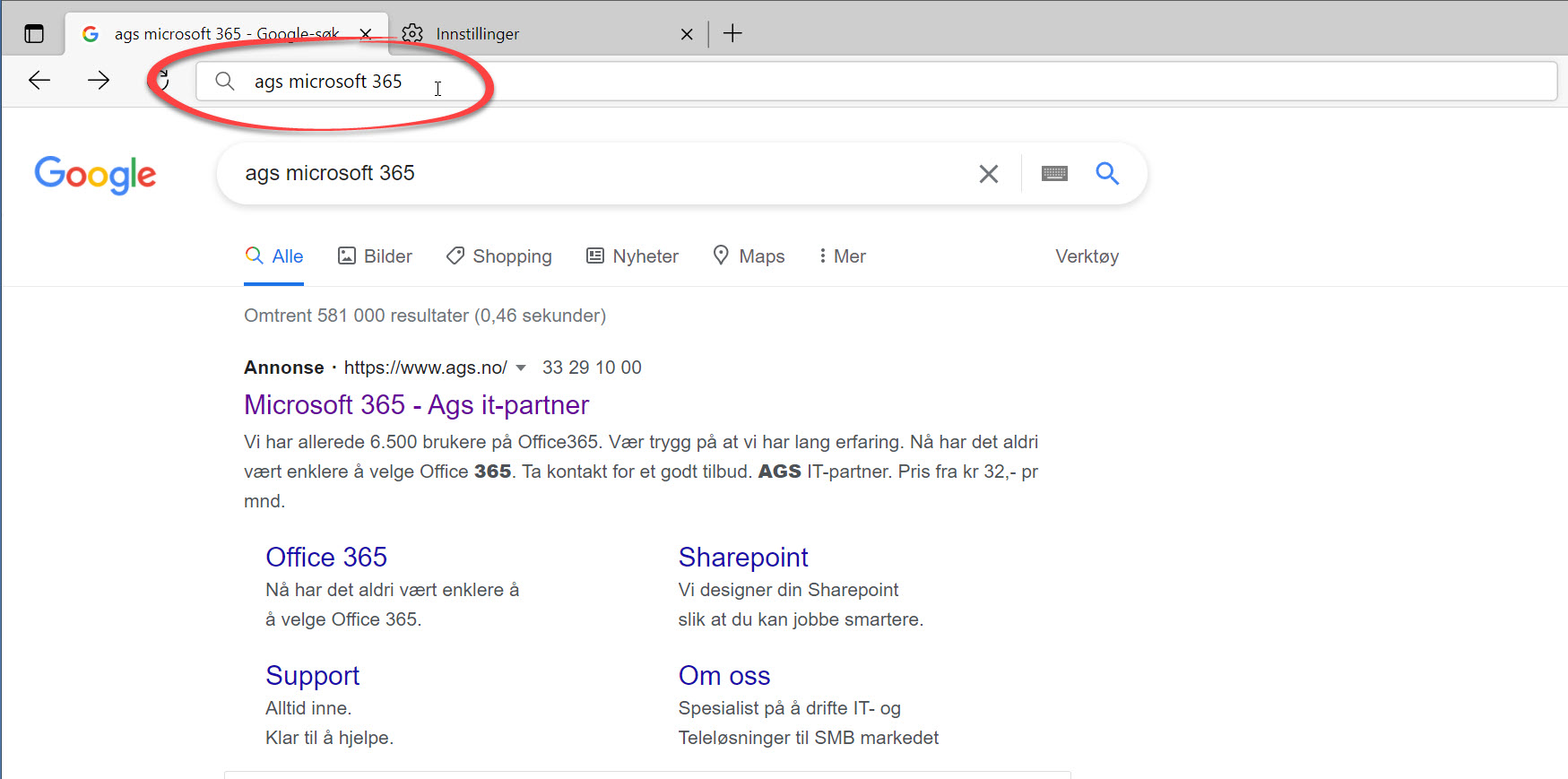Submit search with blue magnifier button
Viewport: 1568px width, 779px height.
tap(1107, 173)
